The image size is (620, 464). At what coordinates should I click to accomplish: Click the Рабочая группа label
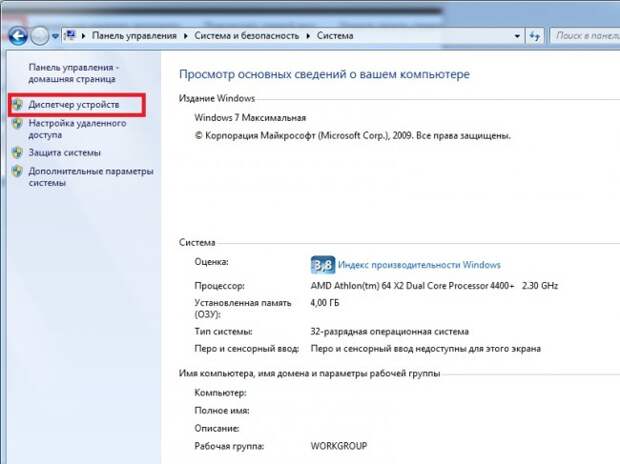229,446
